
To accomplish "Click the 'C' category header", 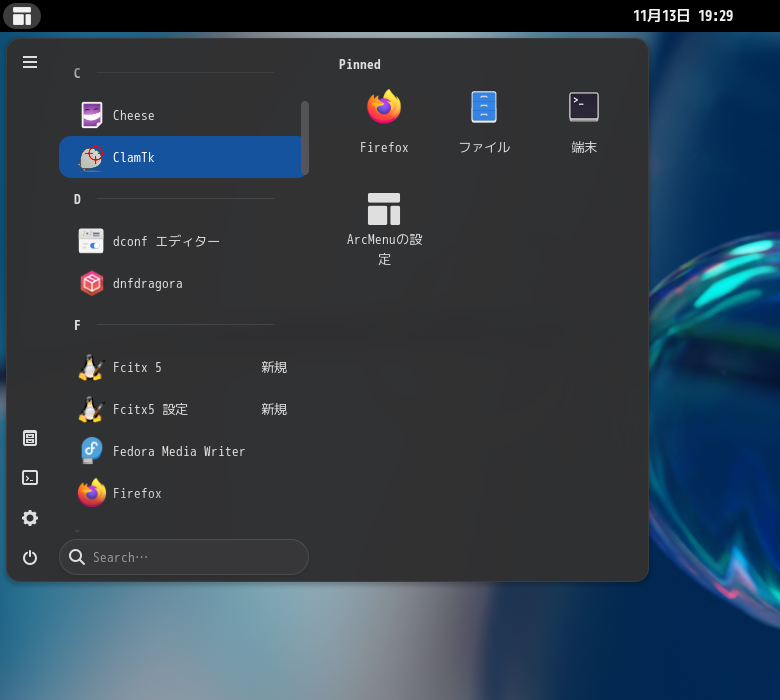I will coord(77,73).
